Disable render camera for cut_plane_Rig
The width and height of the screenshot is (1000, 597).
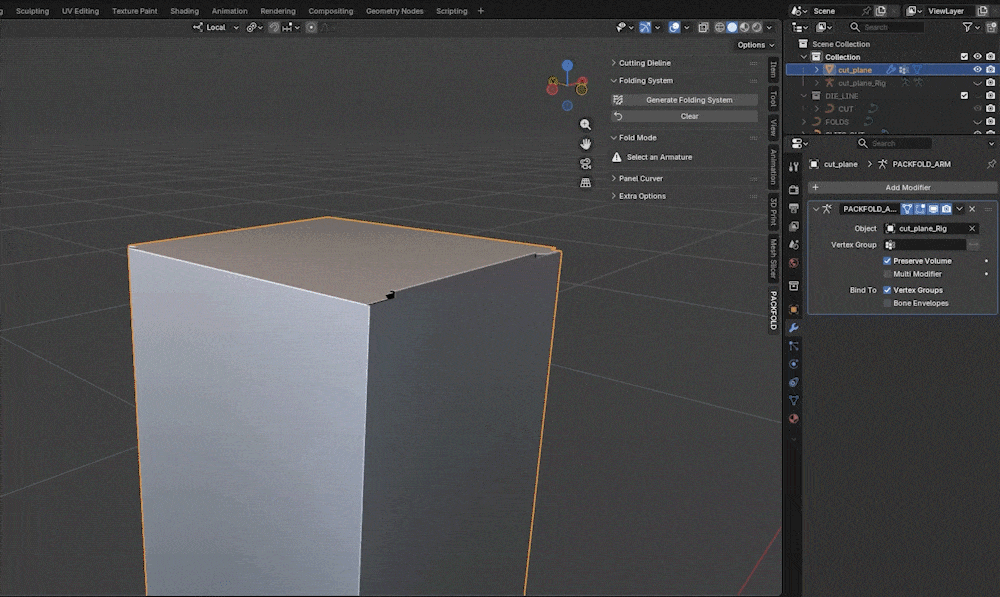pos(990,82)
